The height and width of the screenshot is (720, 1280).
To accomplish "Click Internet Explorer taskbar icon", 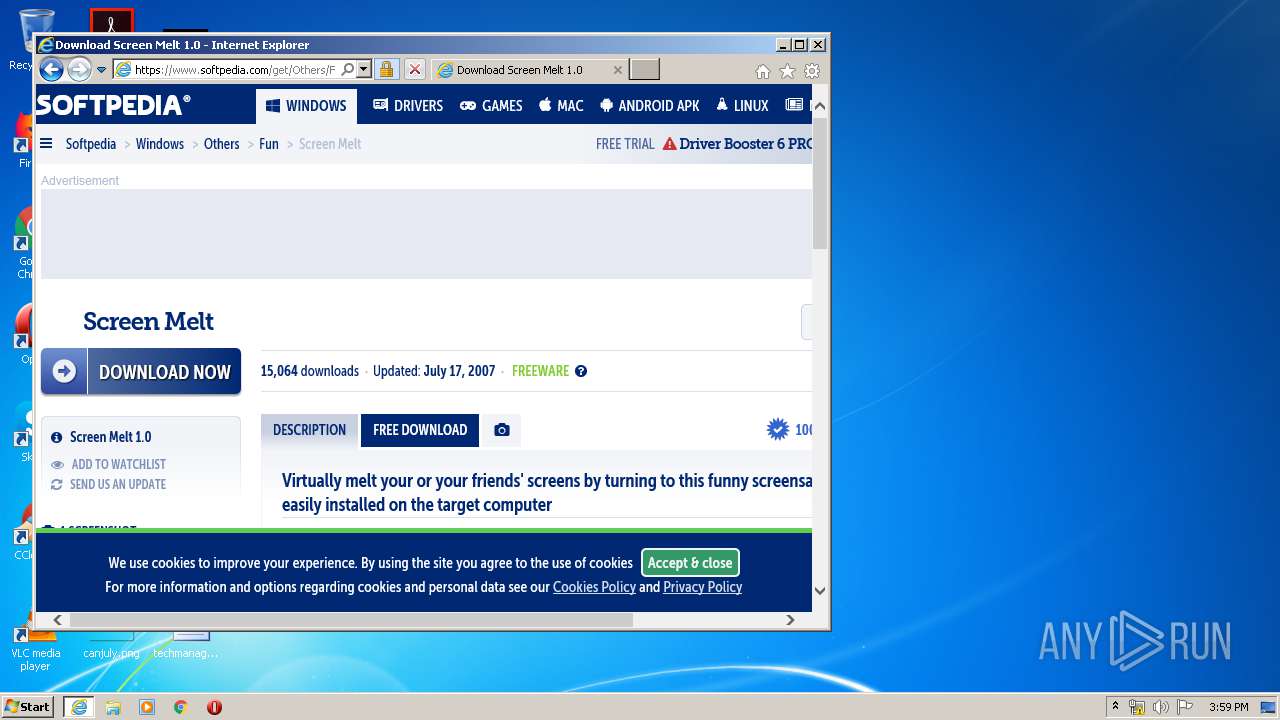I will [x=79, y=707].
